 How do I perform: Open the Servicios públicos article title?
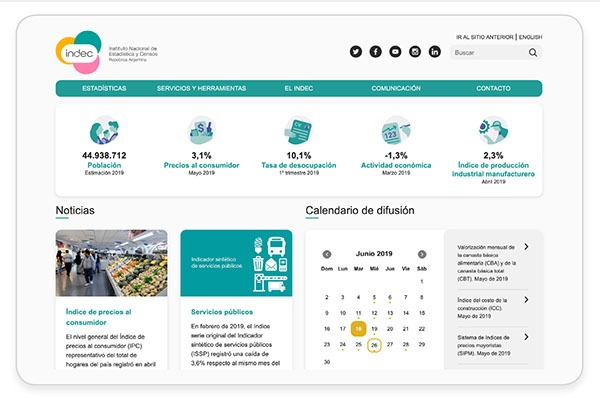pos(222,312)
